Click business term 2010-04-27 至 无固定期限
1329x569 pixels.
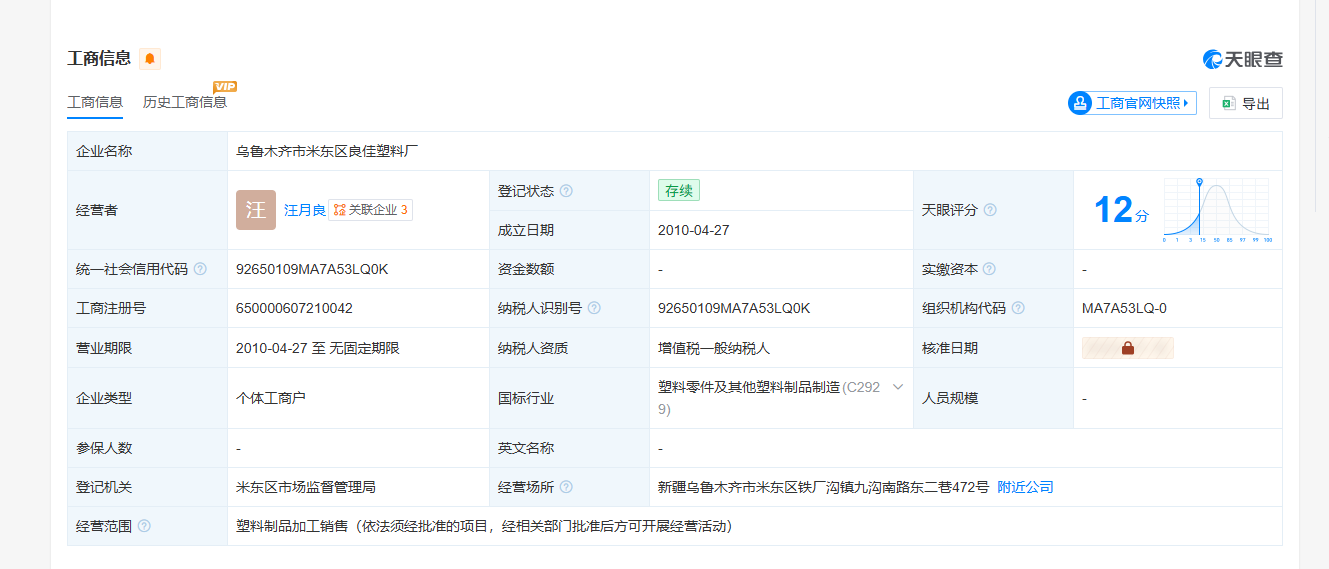tap(318, 348)
